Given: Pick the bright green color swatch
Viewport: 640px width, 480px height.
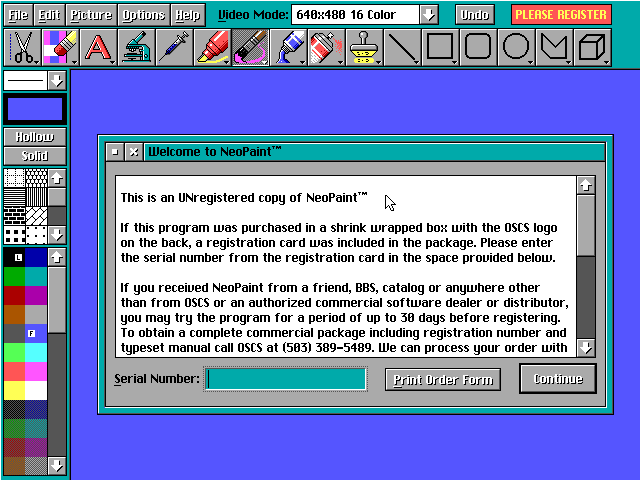Looking at the screenshot, I should pyautogui.click(x=15, y=353).
